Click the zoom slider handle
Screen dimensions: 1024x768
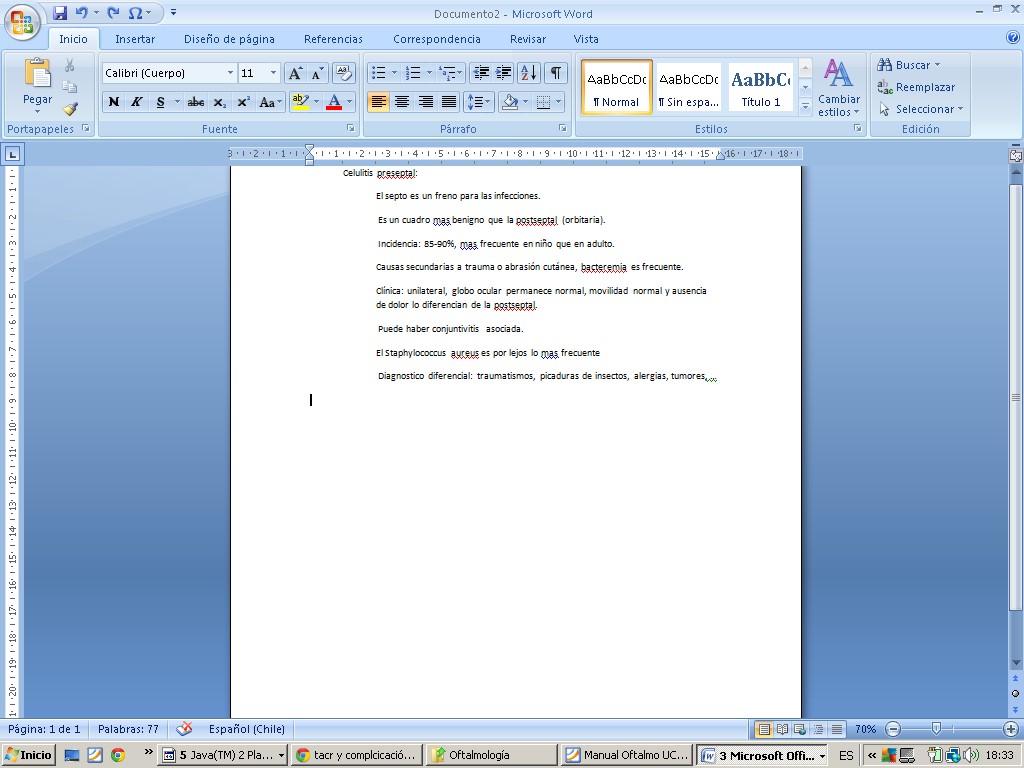coord(935,729)
